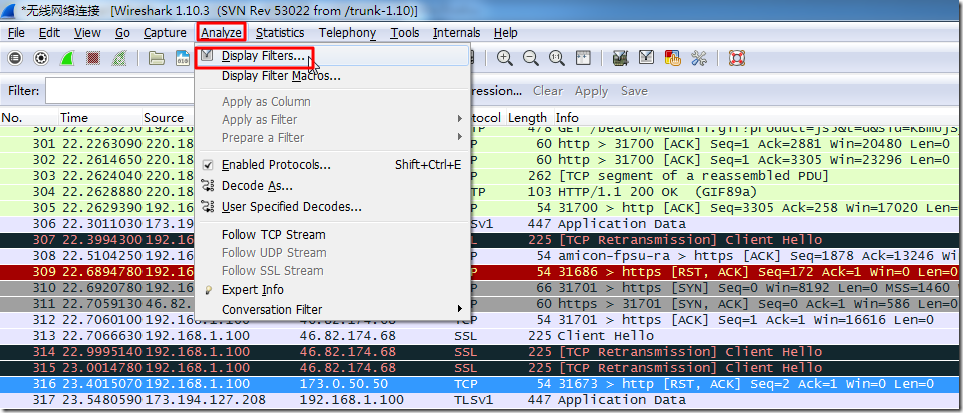
Task: Sort by the Time column header
Action: [x=99, y=117]
